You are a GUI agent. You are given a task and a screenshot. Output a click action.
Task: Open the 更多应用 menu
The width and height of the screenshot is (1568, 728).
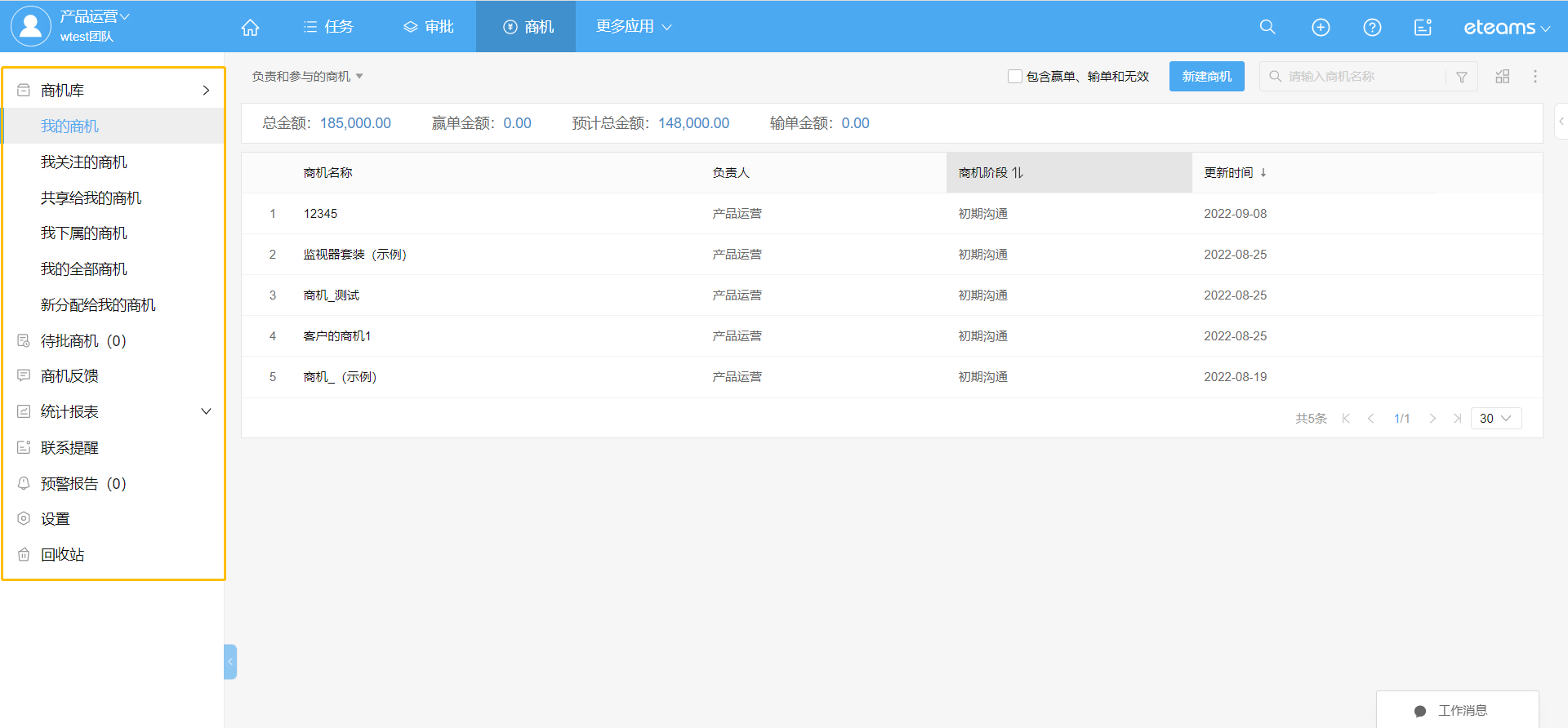[x=634, y=27]
